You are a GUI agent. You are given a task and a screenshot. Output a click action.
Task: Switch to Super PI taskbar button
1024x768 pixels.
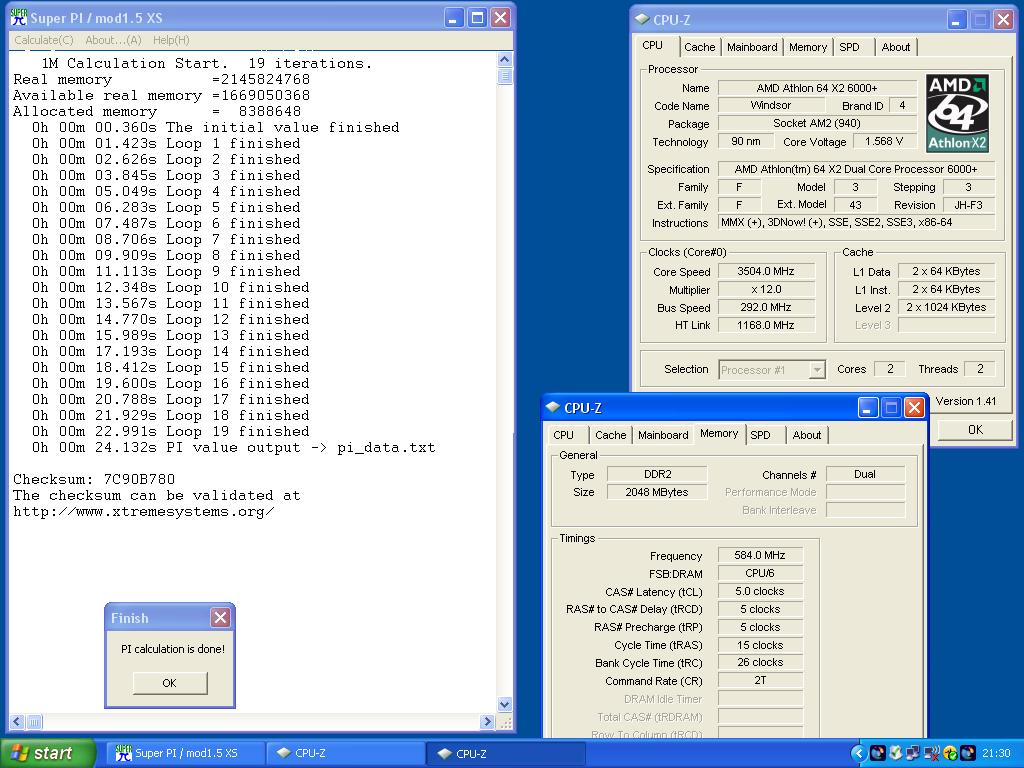click(185, 753)
